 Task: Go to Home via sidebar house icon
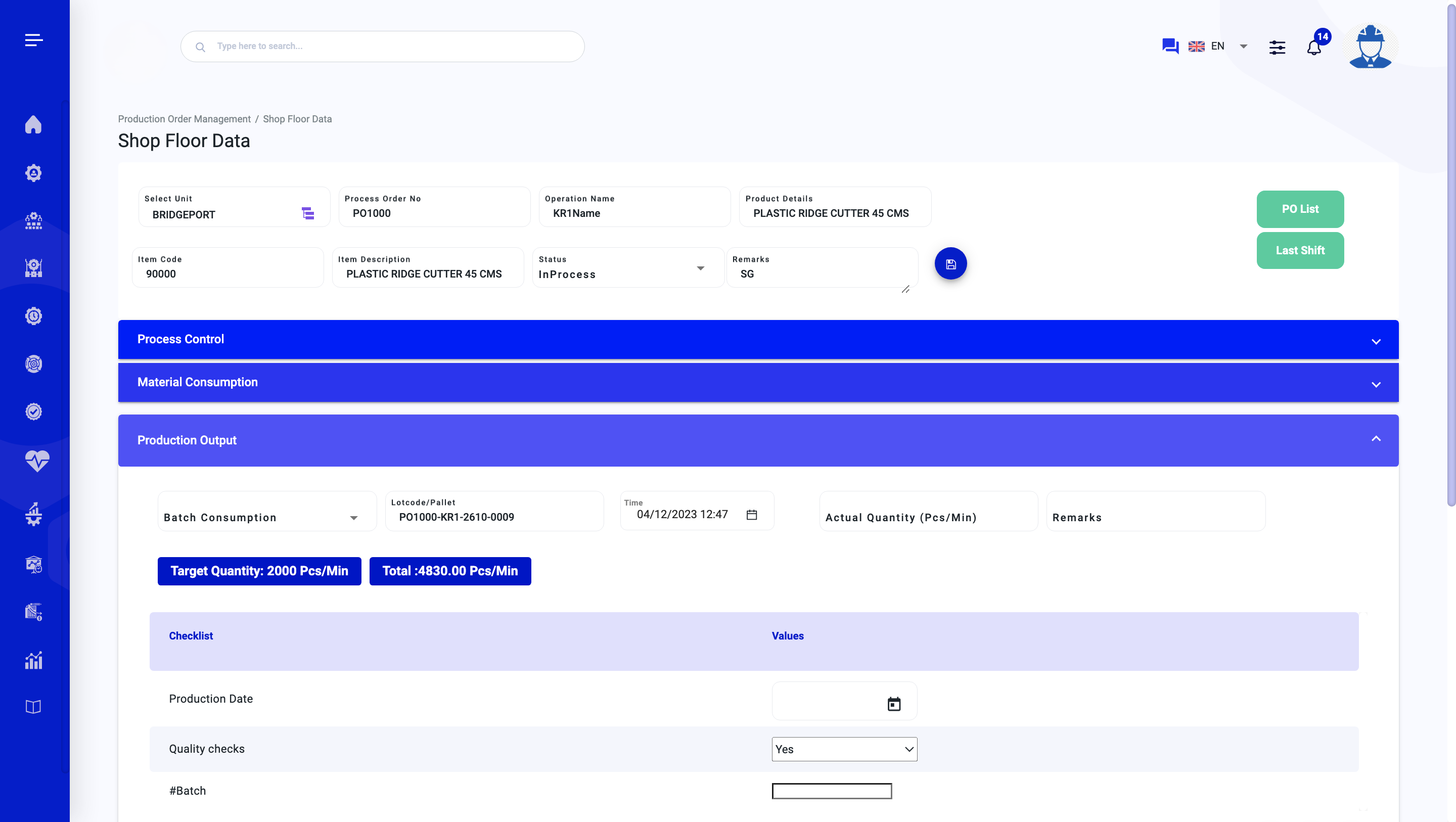coord(33,124)
